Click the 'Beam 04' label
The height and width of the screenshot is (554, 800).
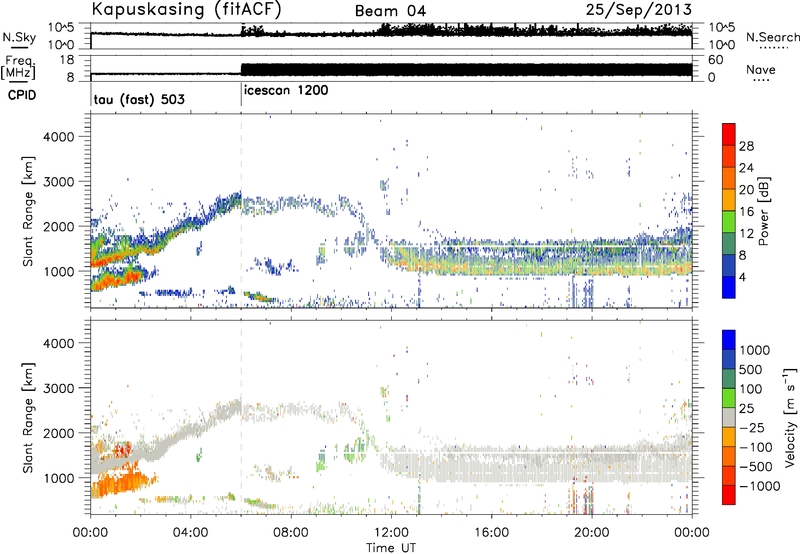390,11
